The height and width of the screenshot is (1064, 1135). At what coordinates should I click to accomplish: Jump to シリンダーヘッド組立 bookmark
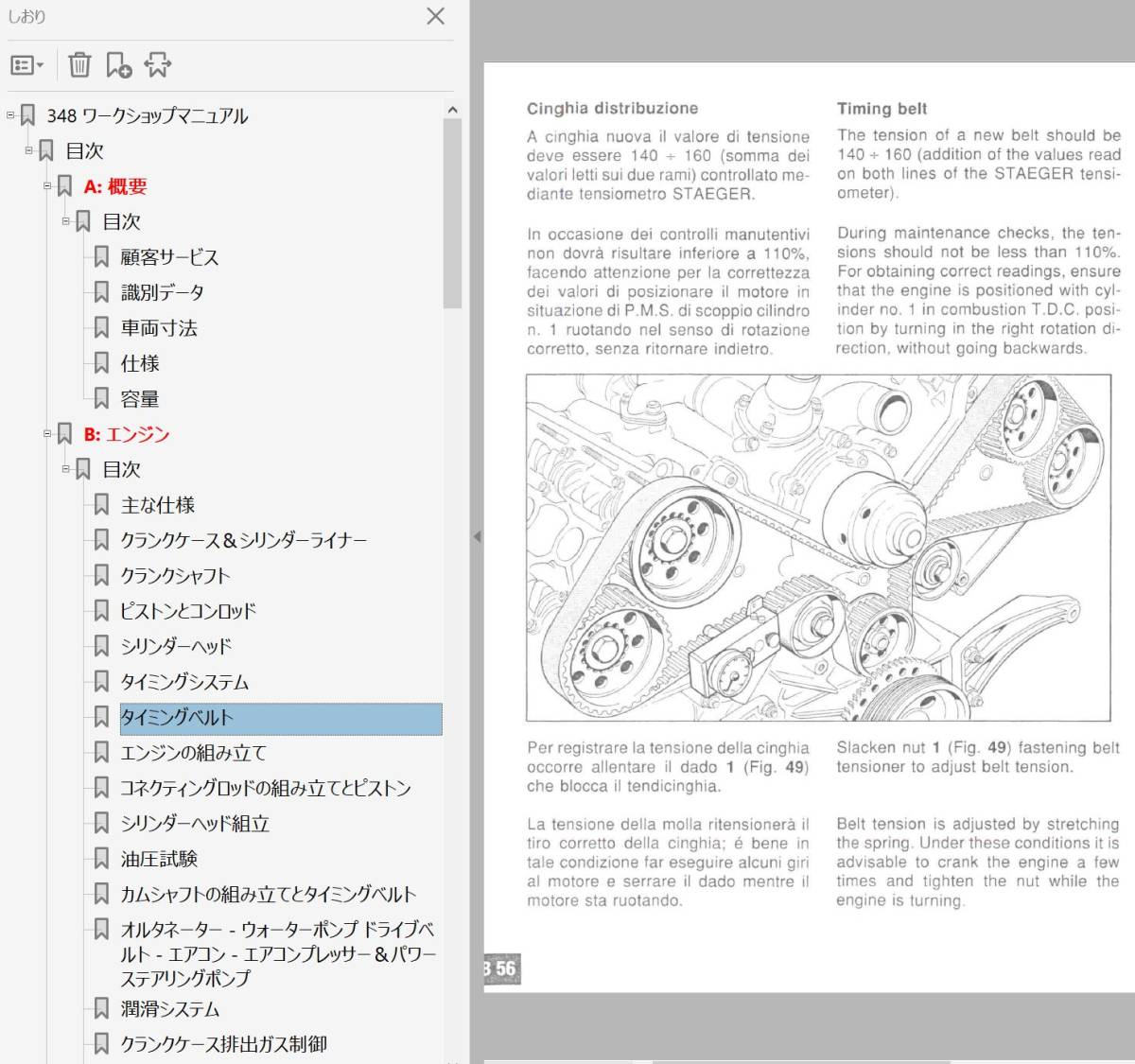click(195, 824)
